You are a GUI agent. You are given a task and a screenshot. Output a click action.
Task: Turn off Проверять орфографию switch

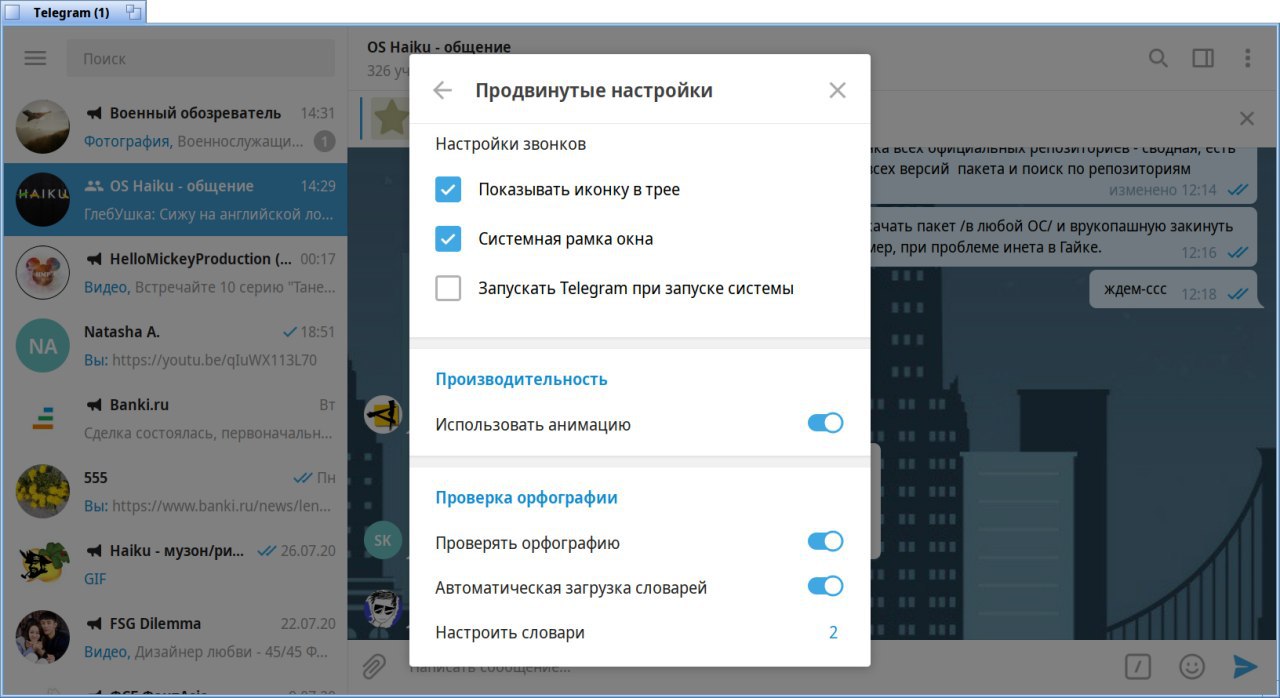pyautogui.click(x=825, y=542)
